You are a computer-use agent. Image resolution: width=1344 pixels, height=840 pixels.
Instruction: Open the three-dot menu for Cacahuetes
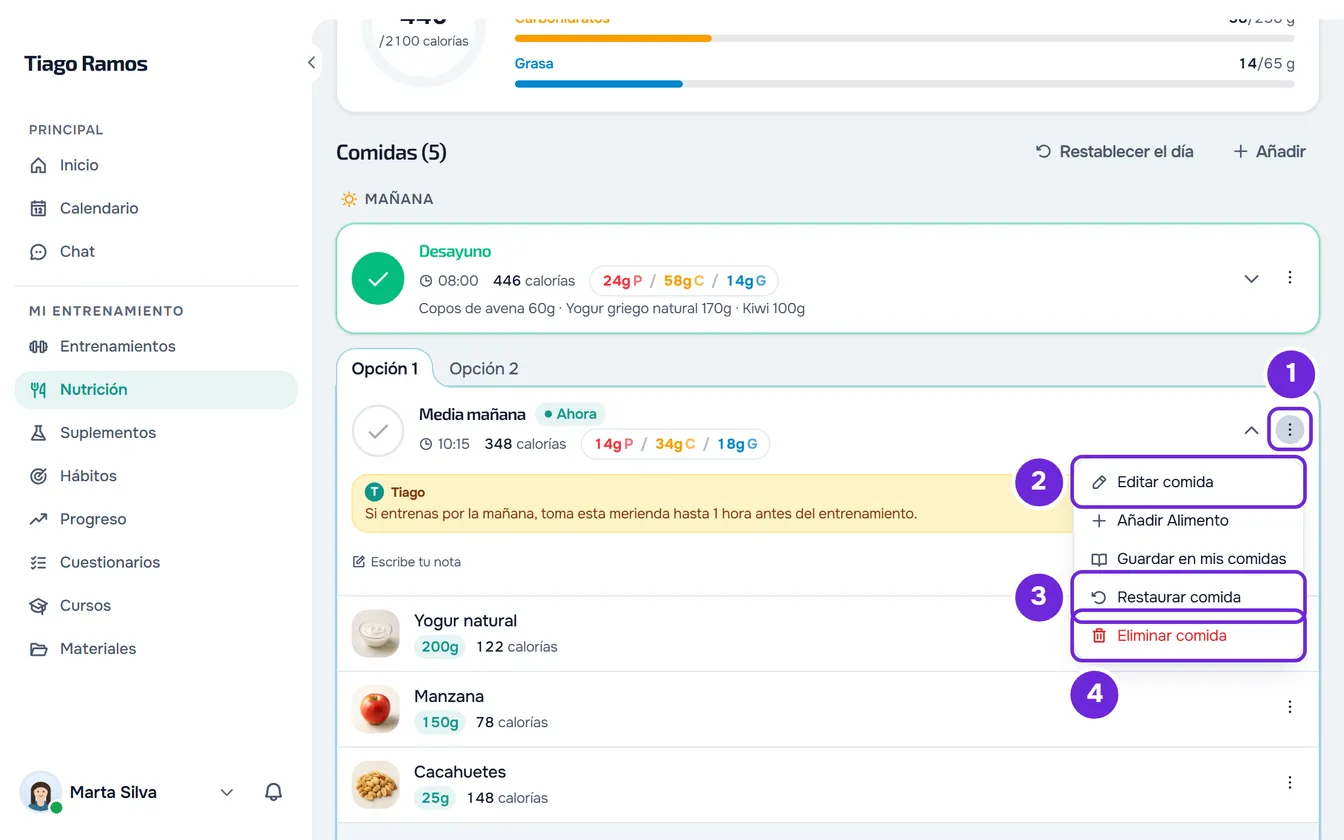coord(1290,782)
